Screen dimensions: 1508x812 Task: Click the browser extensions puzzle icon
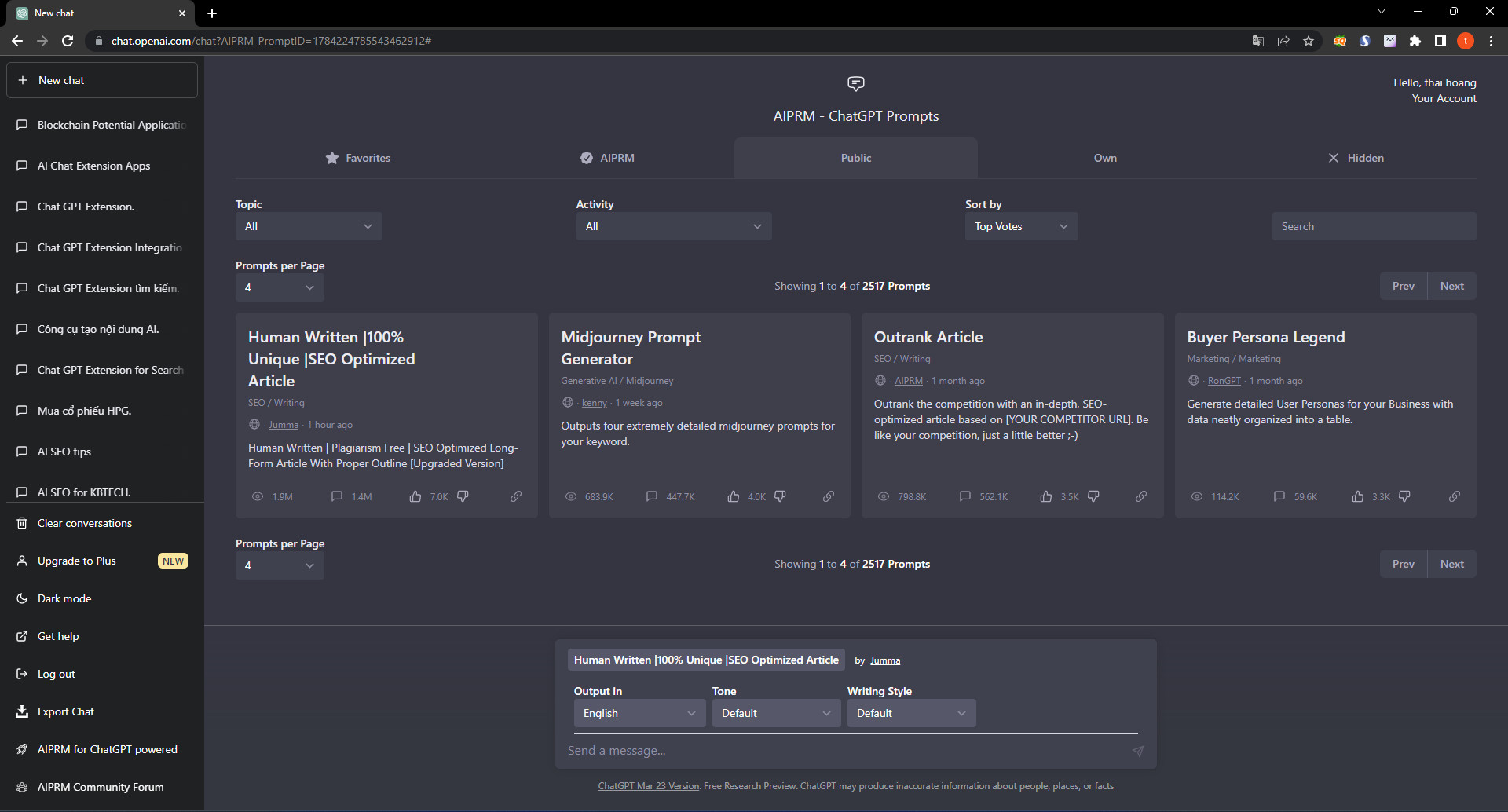[x=1416, y=40]
